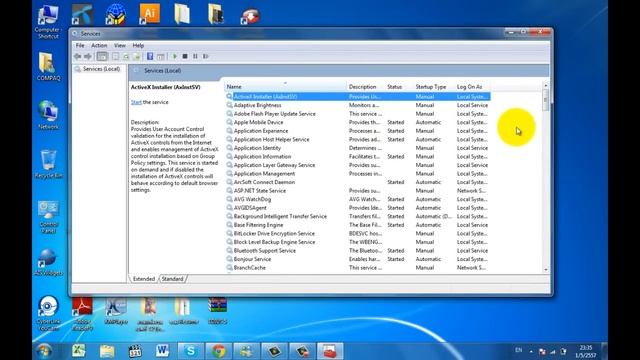
Task: Open Skype from the taskbar
Action: point(190,351)
